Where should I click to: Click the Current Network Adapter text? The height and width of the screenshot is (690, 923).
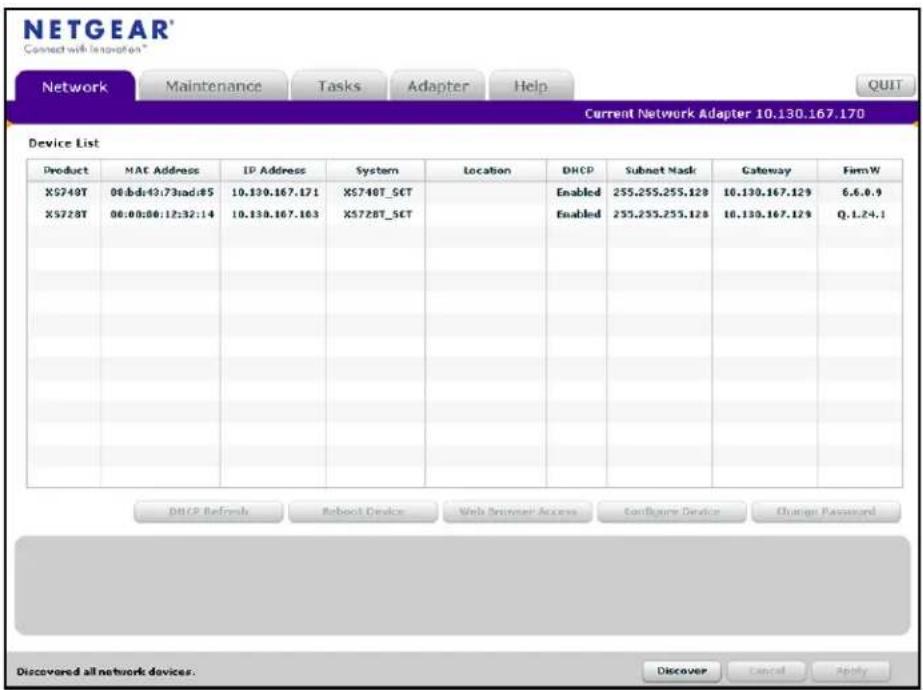[724, 114]
